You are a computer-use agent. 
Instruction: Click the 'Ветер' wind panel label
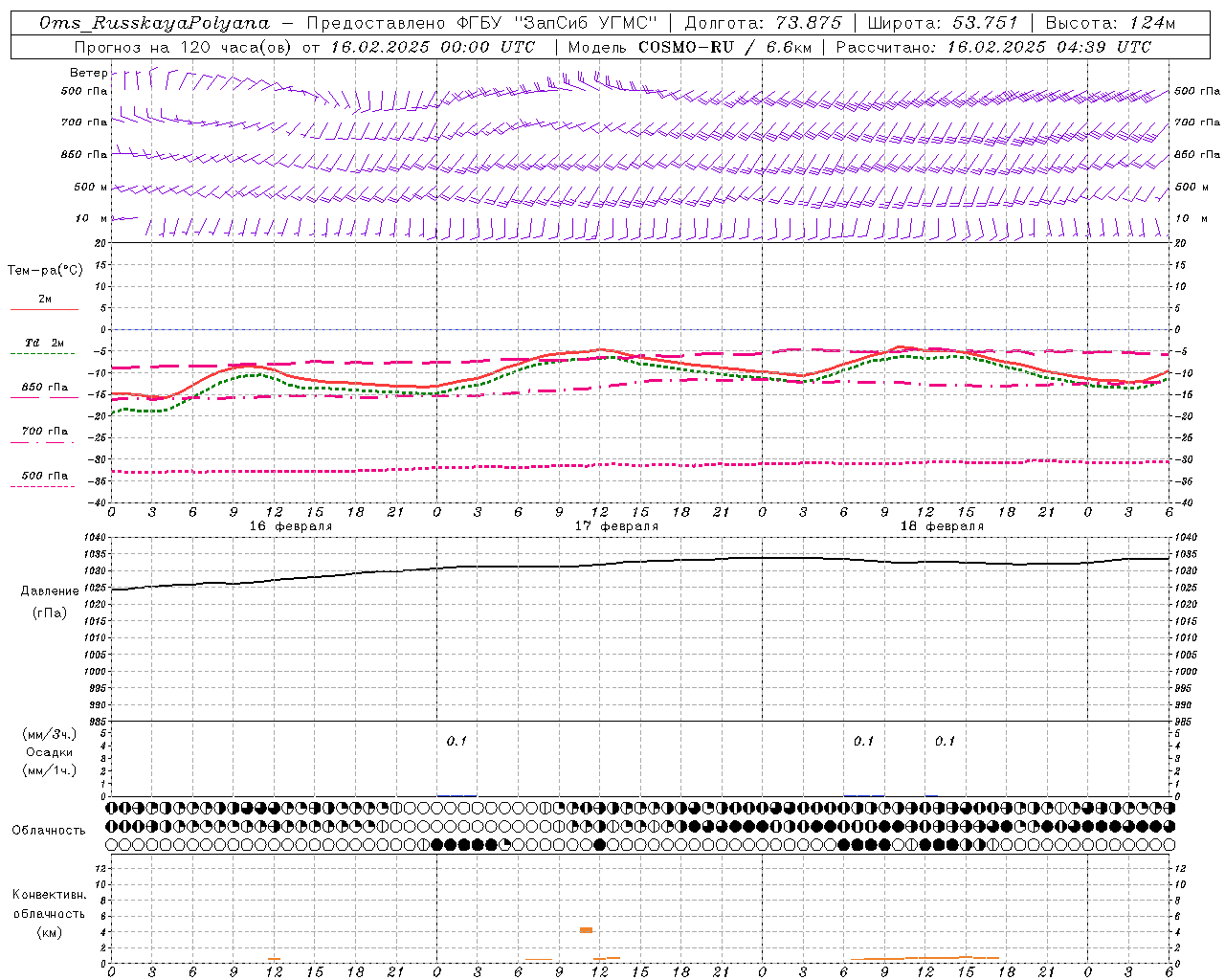pyautogui.click(x=88, y=73)
